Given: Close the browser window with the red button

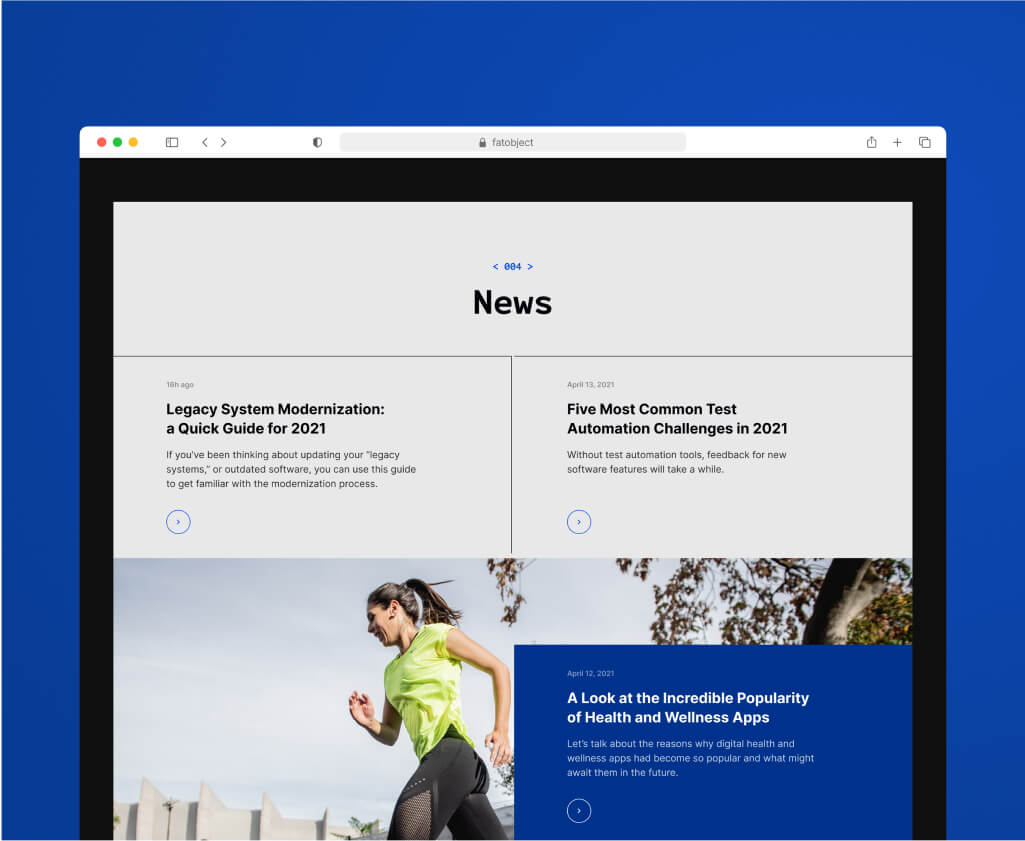Looking at the screenshot, I should click(101, 142).
